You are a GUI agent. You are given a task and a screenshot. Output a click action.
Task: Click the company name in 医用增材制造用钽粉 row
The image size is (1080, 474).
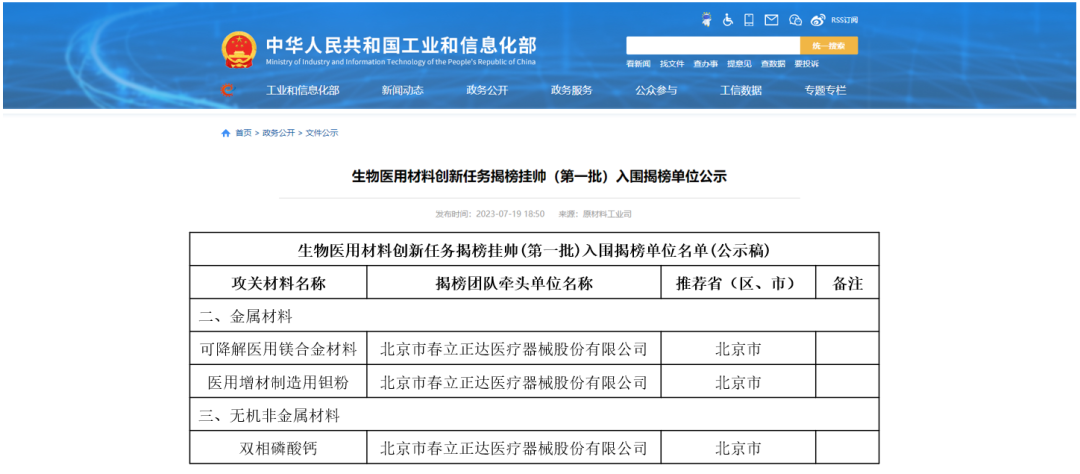514,382
